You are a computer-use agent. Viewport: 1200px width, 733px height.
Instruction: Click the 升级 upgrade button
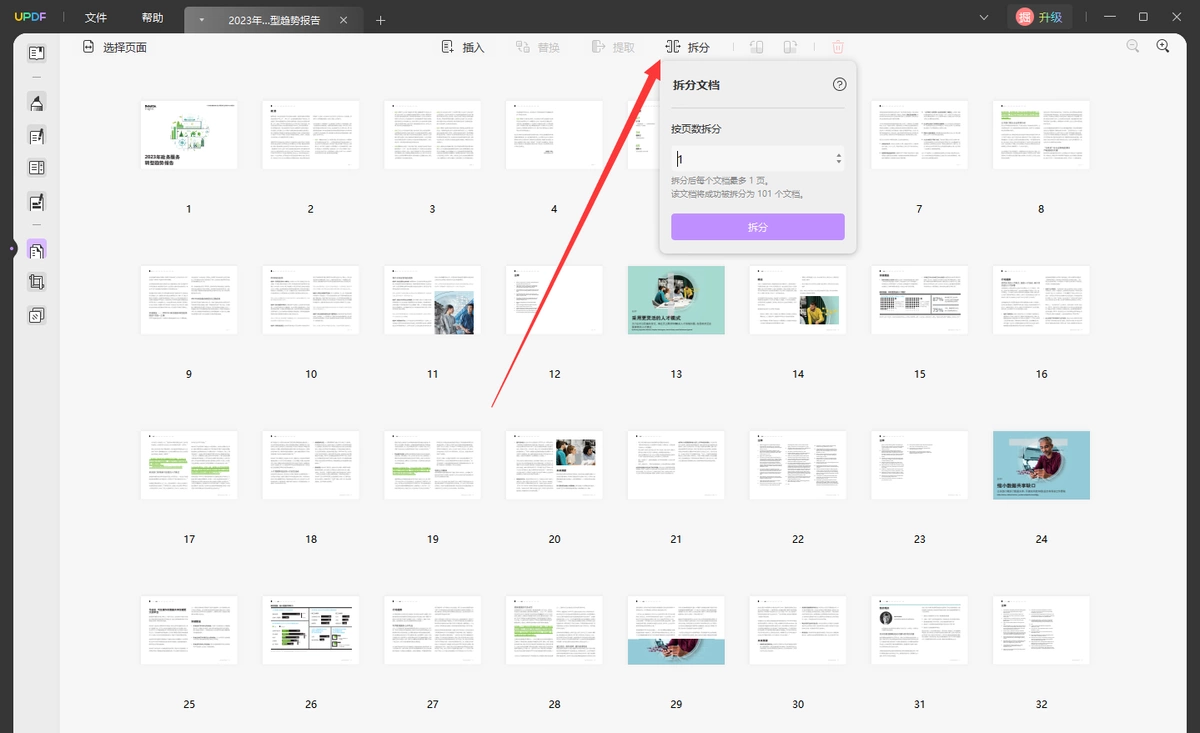(1040, 17)
